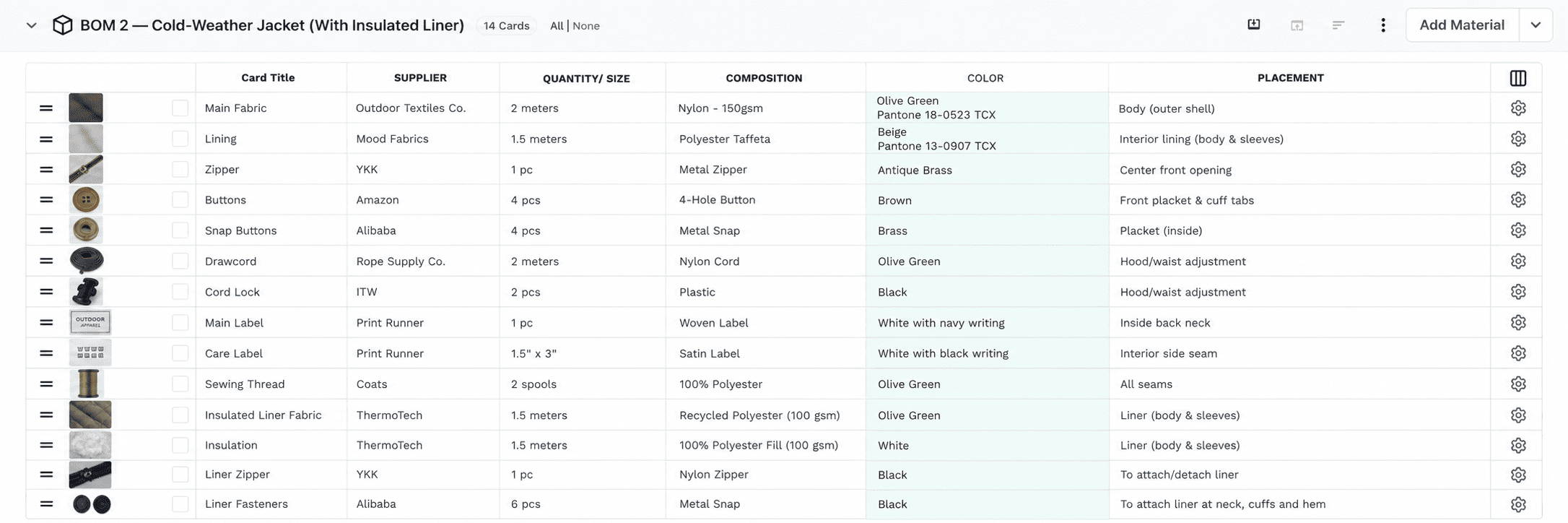Open the Add Material dropdown arrow
Viewport: 1568px width, 523px height.
tap(1536, 25)
